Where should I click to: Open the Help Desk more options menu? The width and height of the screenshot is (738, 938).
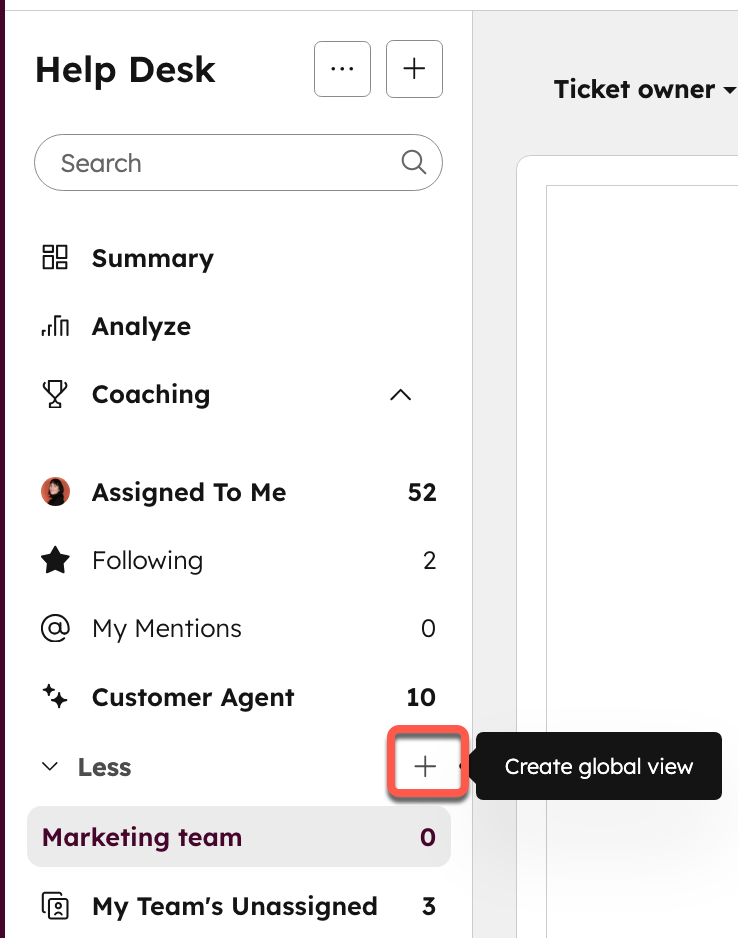pos(342,69)
